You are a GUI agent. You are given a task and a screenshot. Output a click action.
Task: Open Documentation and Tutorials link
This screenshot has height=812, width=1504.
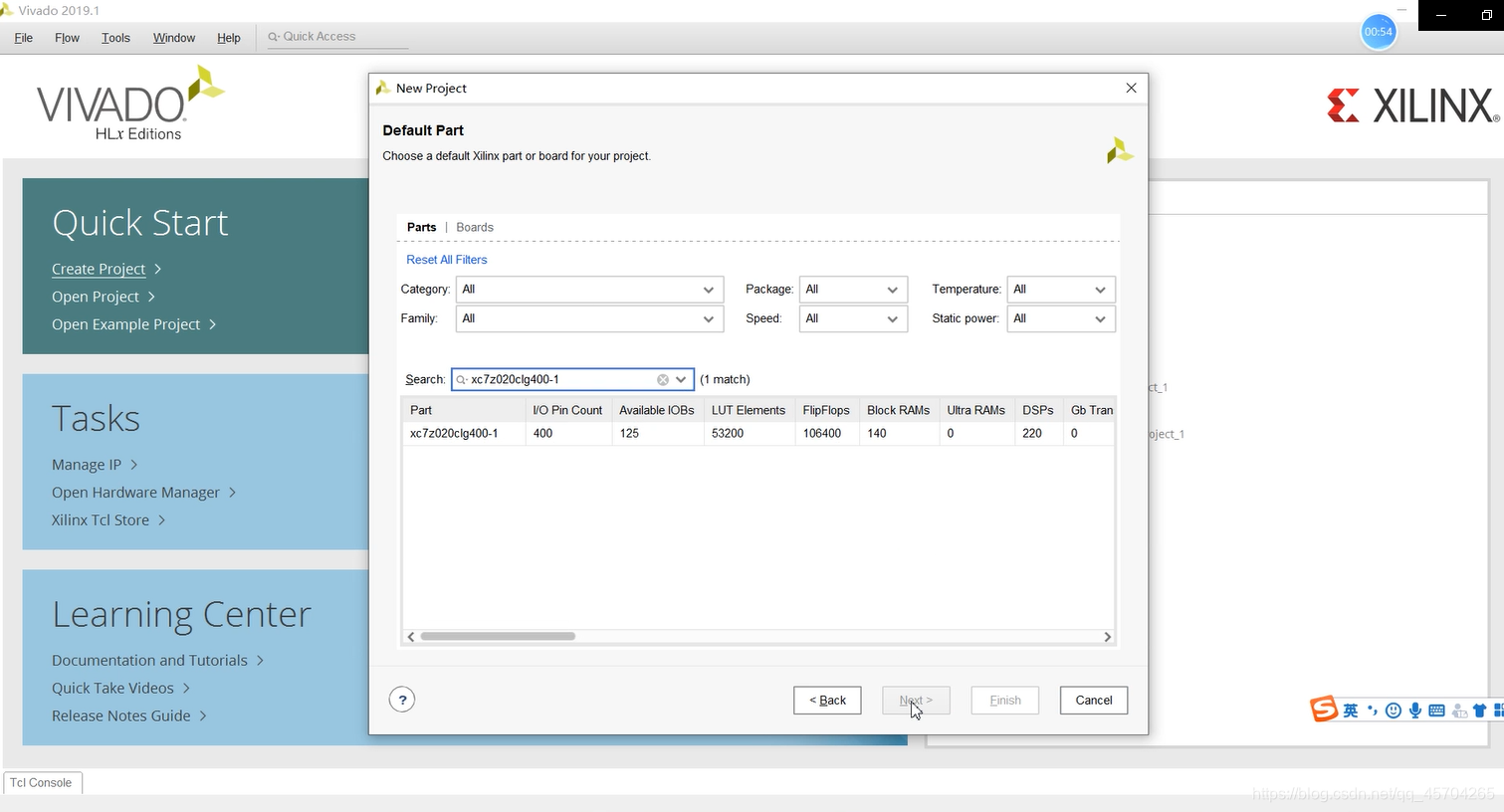(x=149, y=661)
